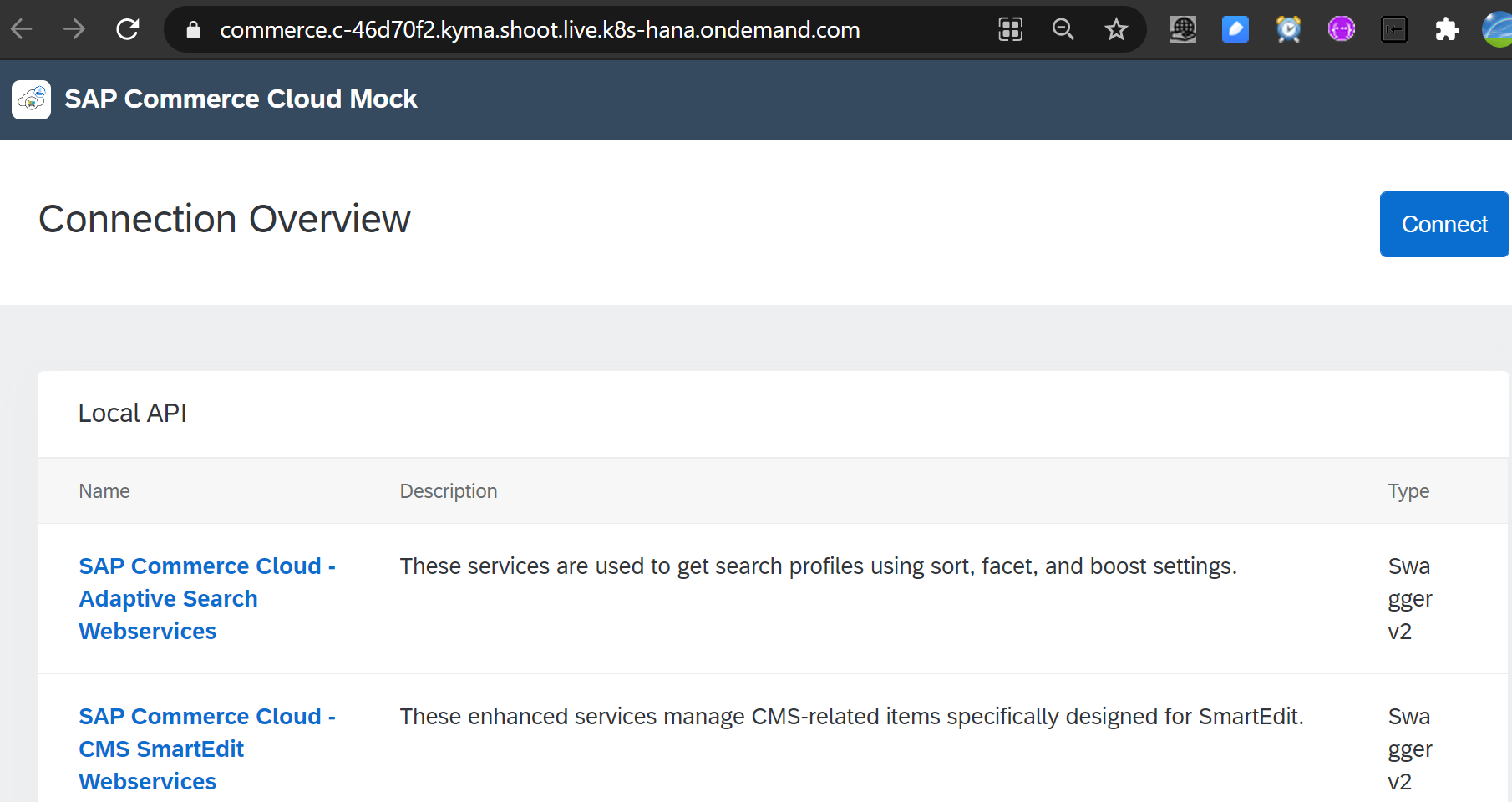Click the Local API panel heading
The image size is (1512, 802).
tap(132, 414)
